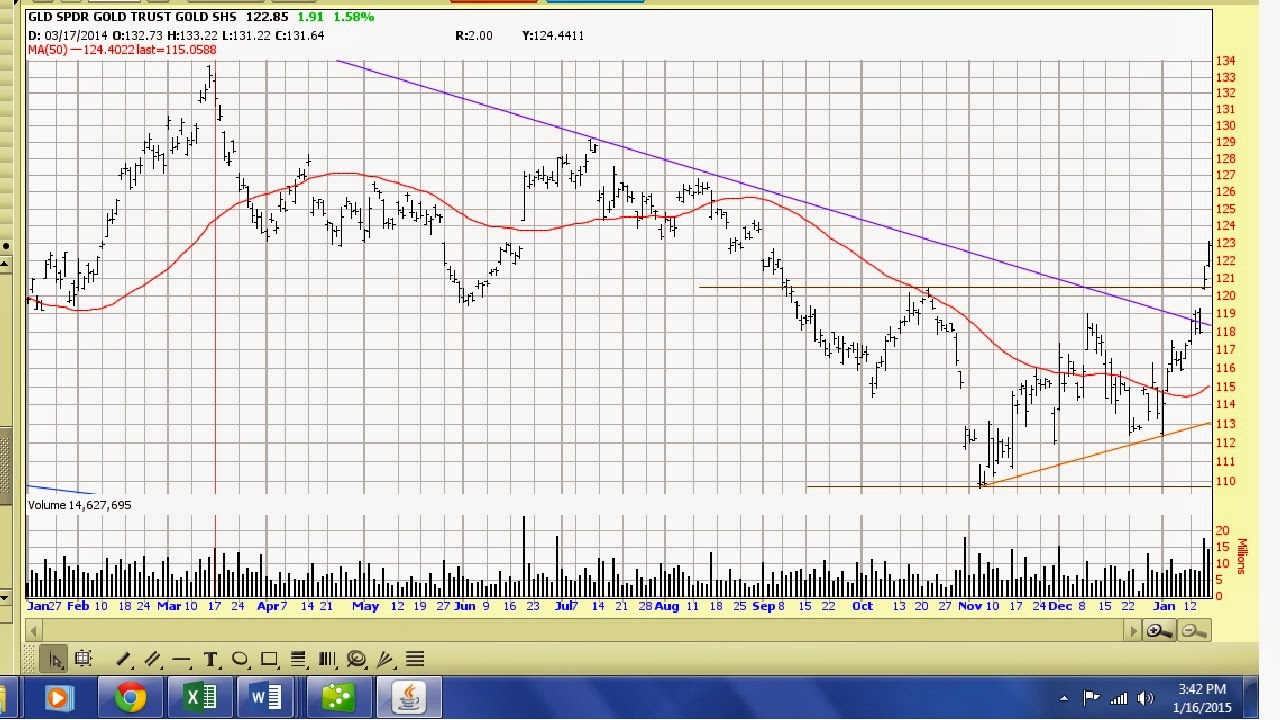Viewport: 1280px width, 720px height.
Task: Open Excel from the taskbar
Action: 200,698
